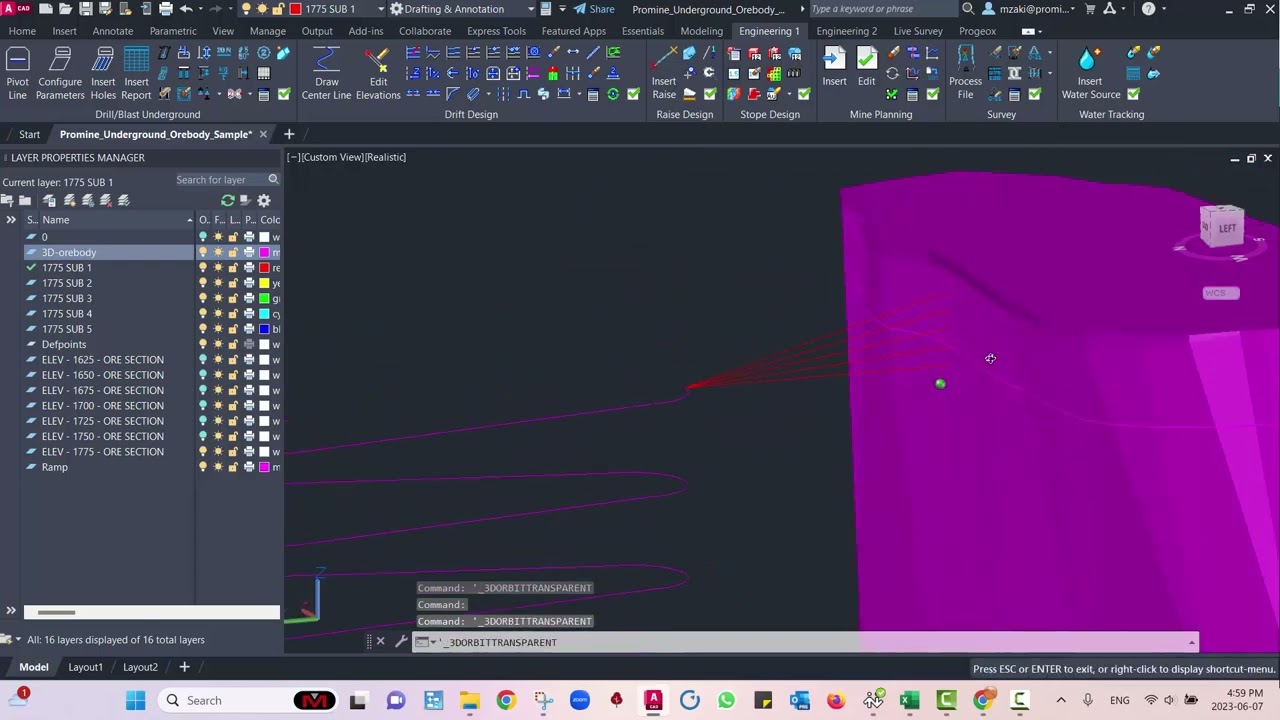Screen dimensions: 1280x720
Task: Expand the layer filter tree chevrons
Action: tap(11, 220)
